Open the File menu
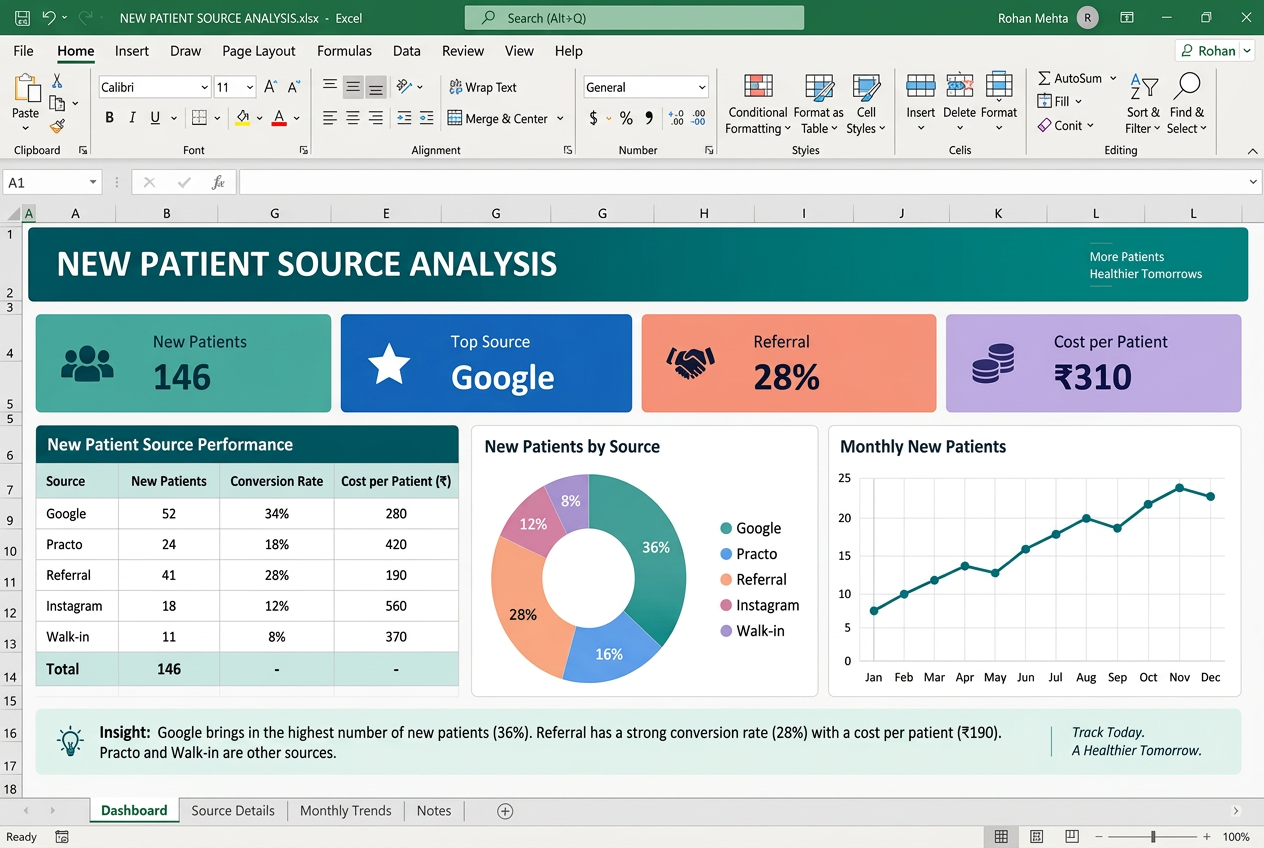Screen dimensions: 1264x848 pyautogui.click(x=23, y=51)
